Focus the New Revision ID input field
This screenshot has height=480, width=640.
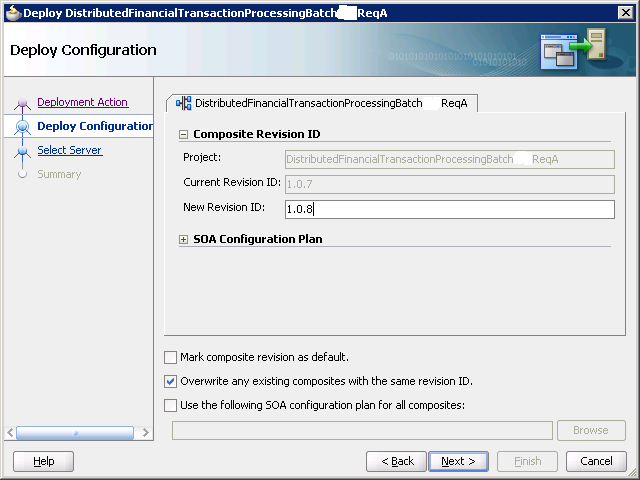tap(450, 209)
